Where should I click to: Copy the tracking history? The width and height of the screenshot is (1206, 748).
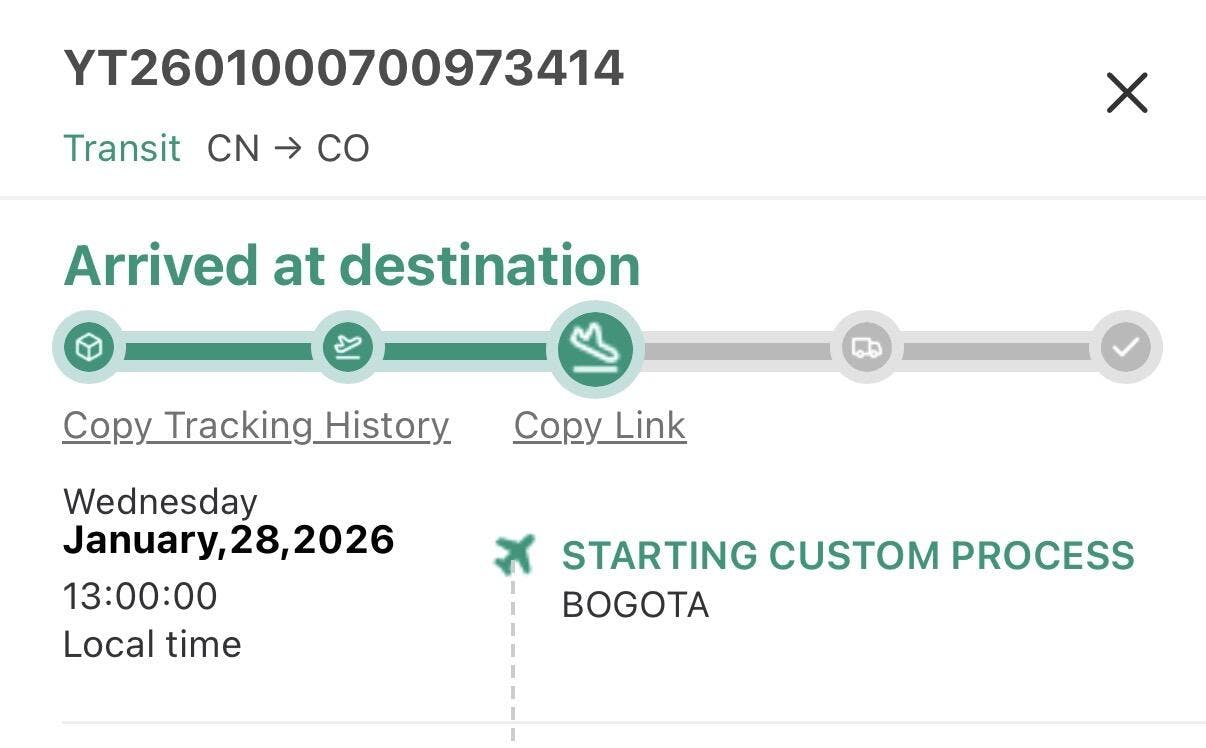pos(256,426)
